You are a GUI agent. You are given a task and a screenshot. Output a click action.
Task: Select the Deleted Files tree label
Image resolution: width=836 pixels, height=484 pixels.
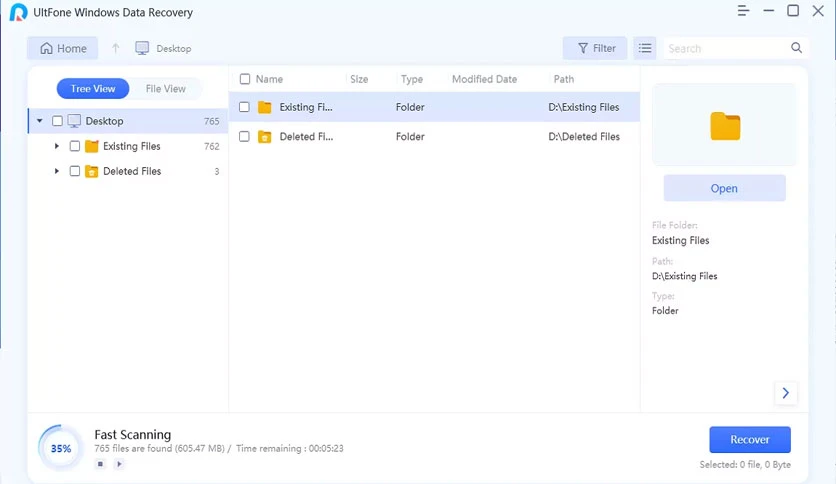132,171
